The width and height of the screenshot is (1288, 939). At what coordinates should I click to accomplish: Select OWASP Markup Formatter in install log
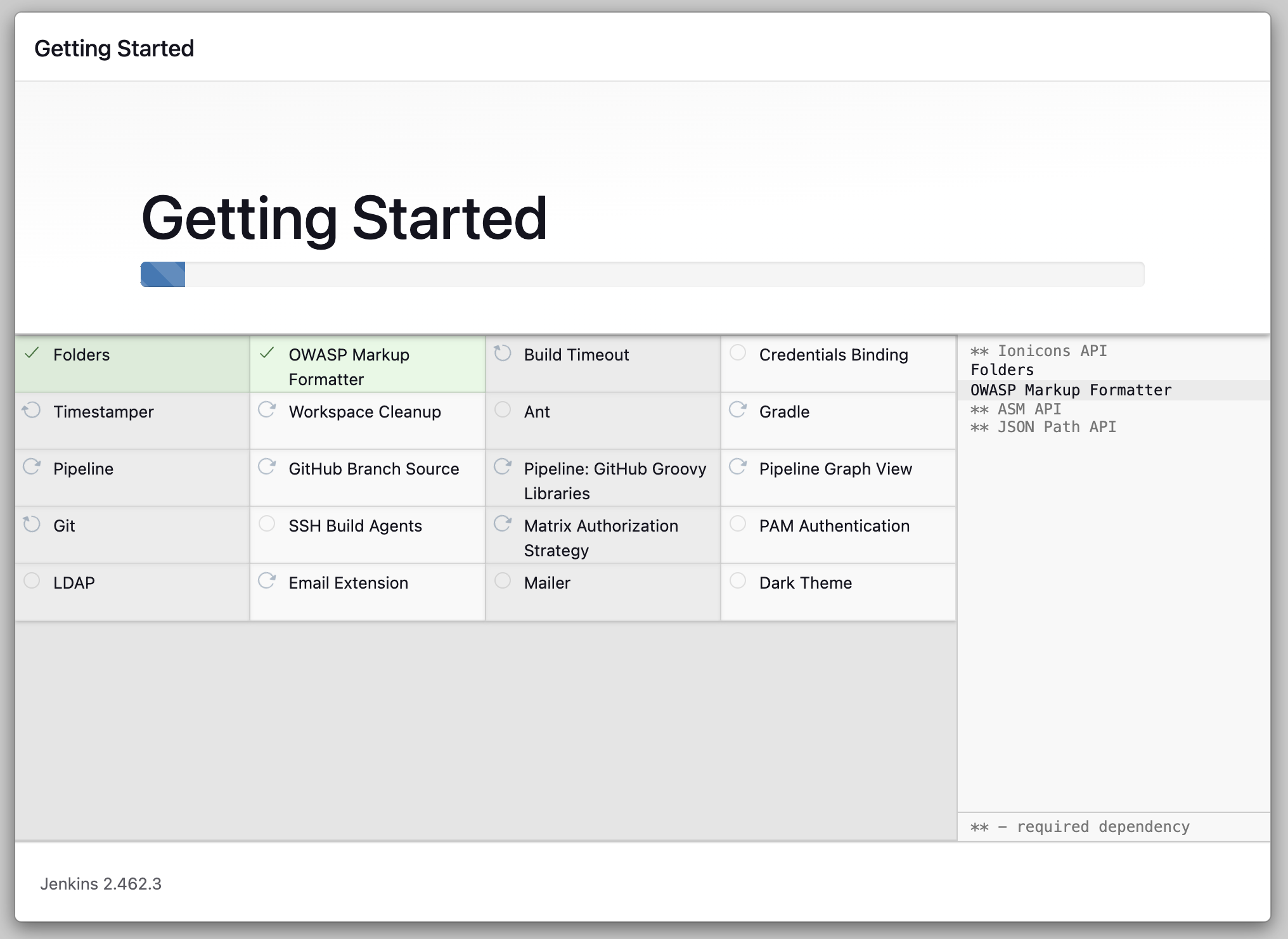tap(1071, 390)
